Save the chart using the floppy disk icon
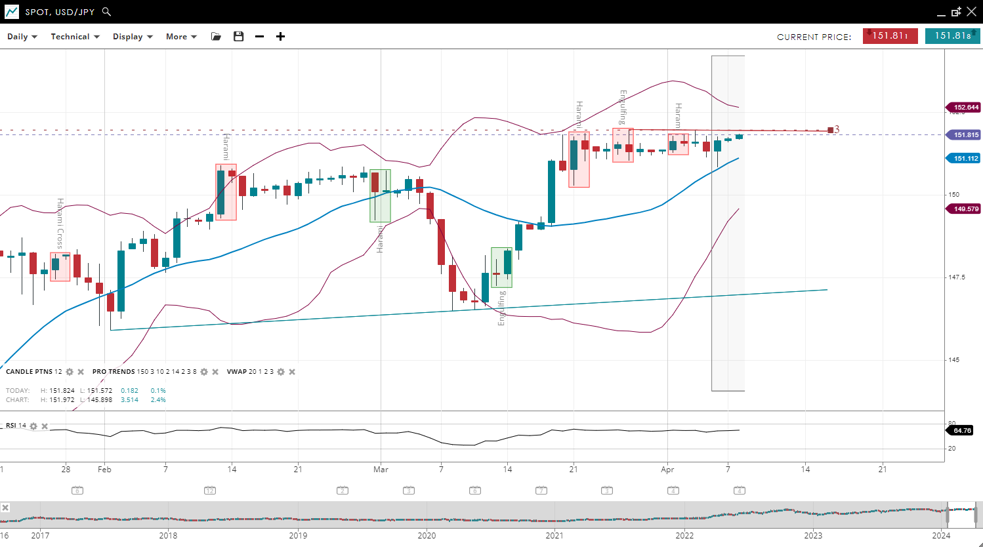The height and width of the screenshot is (547, 983). (238, 37)
